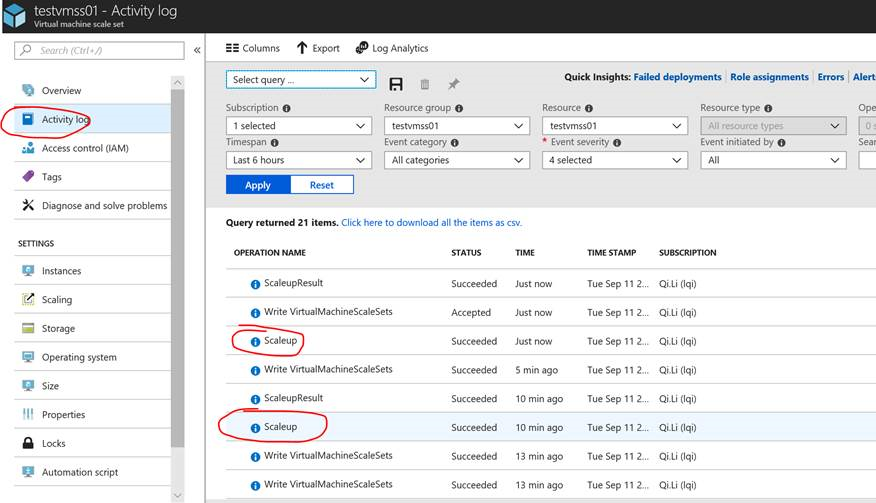Click the download all items as csv link
Screen dimensions: 876x503
point(431,223)
